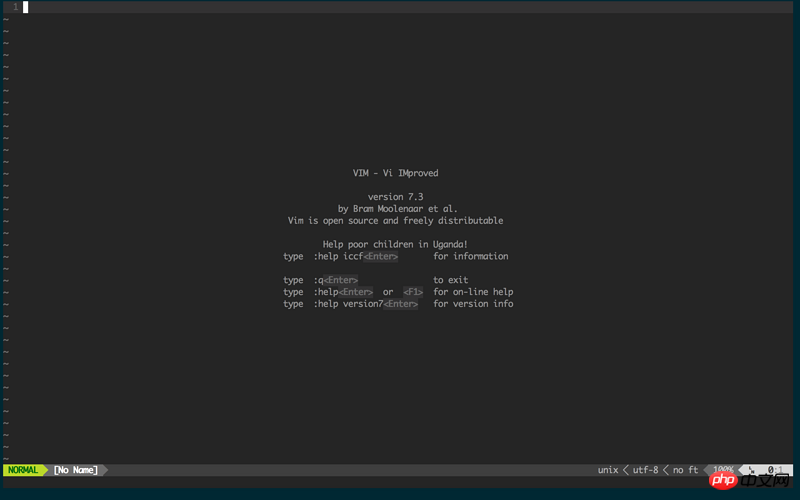Click the '<F1>' key hint

(x=413, y=292)
